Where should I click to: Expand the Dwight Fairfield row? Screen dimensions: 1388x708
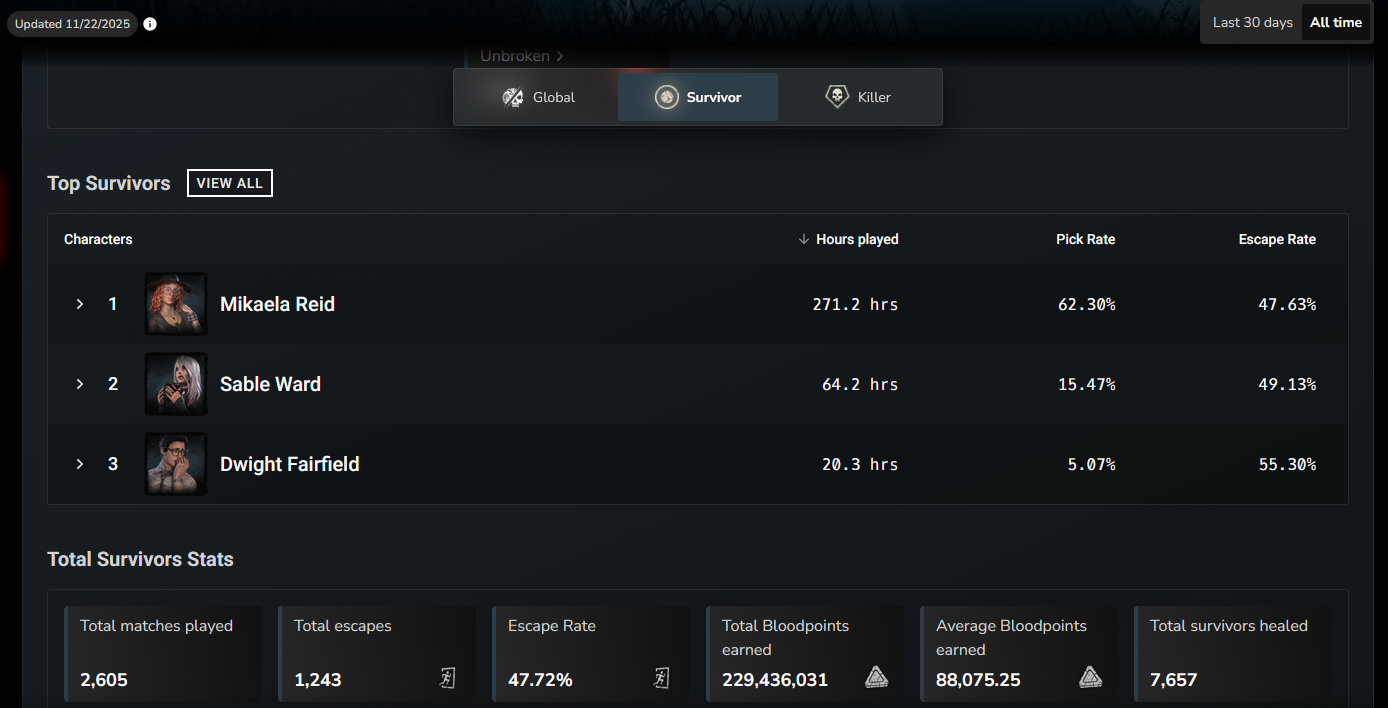click(80, 464)
